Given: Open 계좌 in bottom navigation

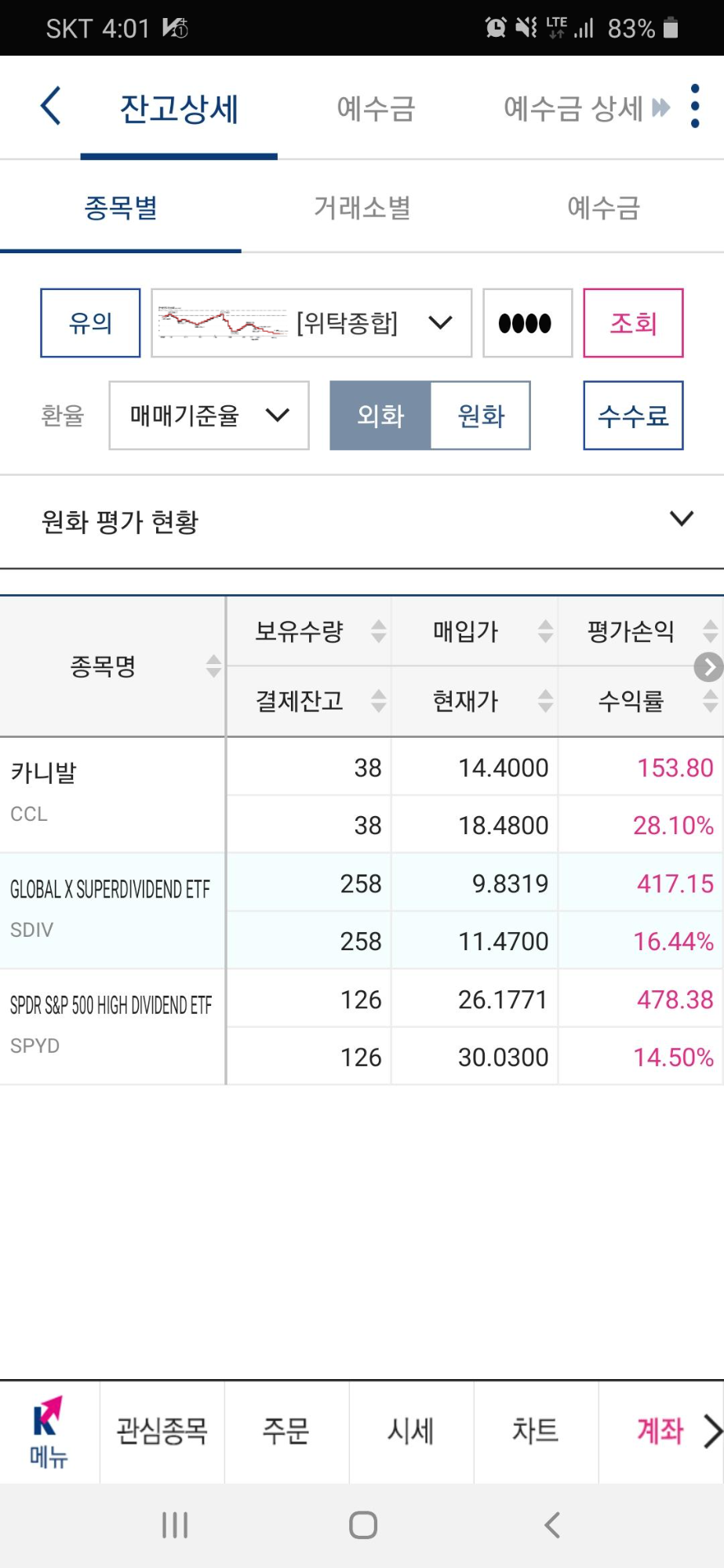Looking at the screenshot, I should (660, 1432).
